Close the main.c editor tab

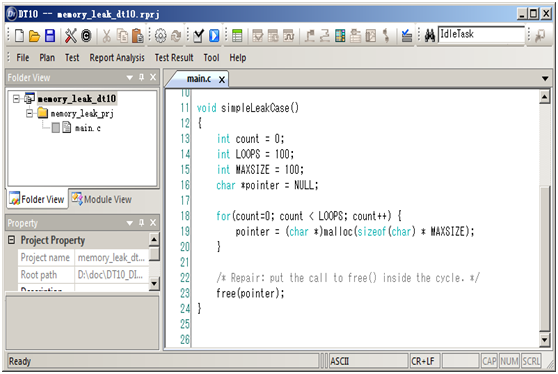[222, 80]
